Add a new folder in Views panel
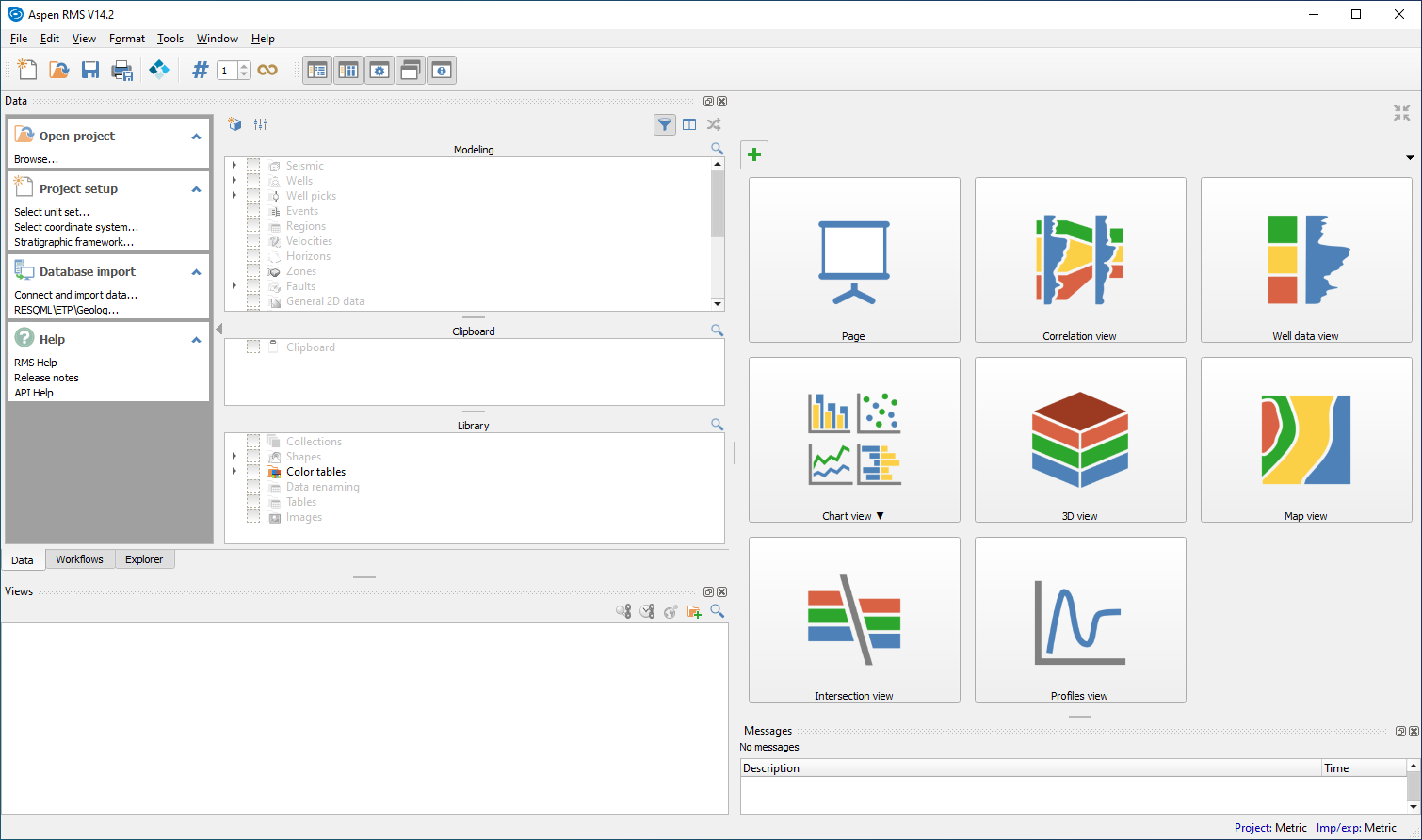The height and width of the screenshot is (840, 1422). pos(694,611)
